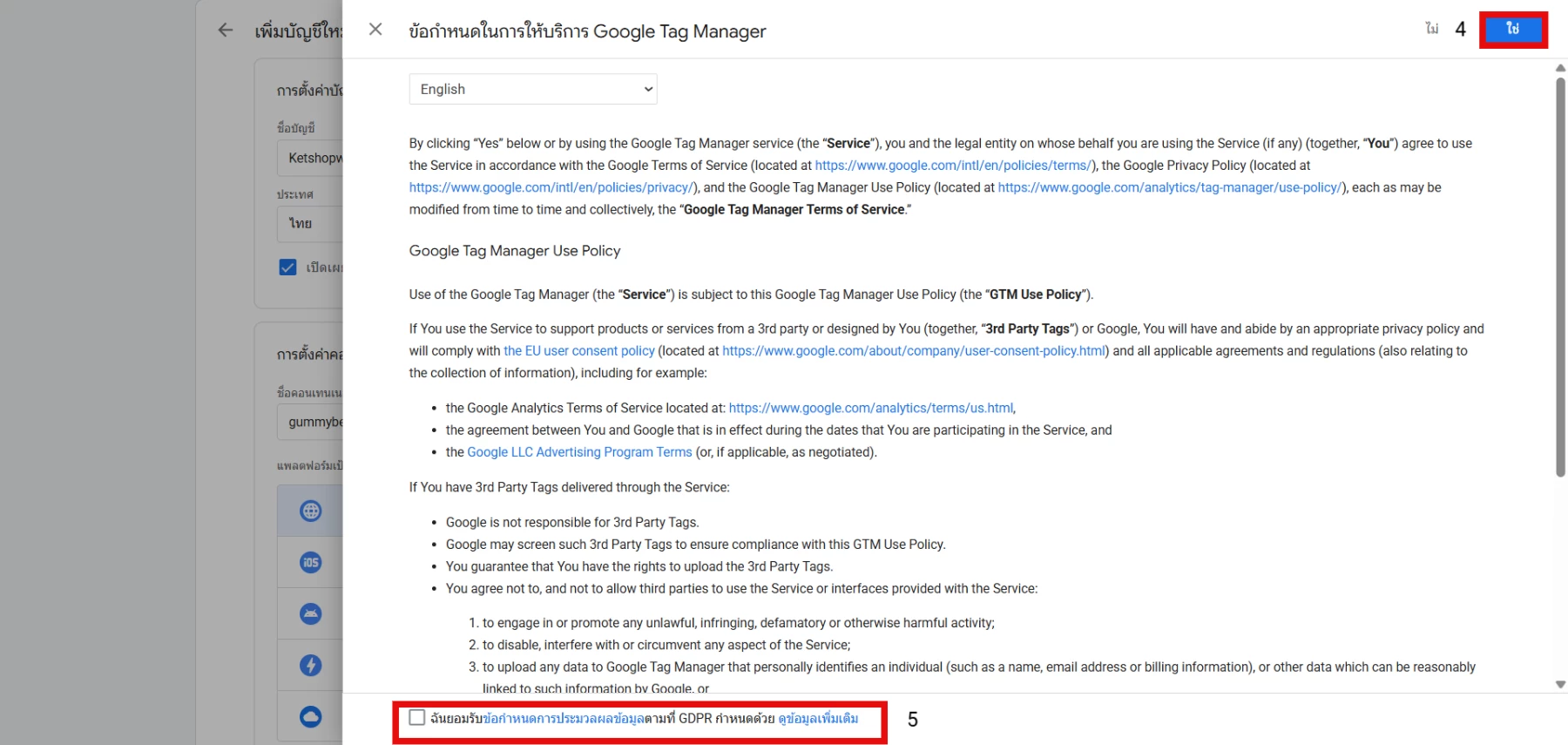Select the Web platform globe icon
Screen dimensions: 1568x745
pyautogui.click(x=310, y=511)
